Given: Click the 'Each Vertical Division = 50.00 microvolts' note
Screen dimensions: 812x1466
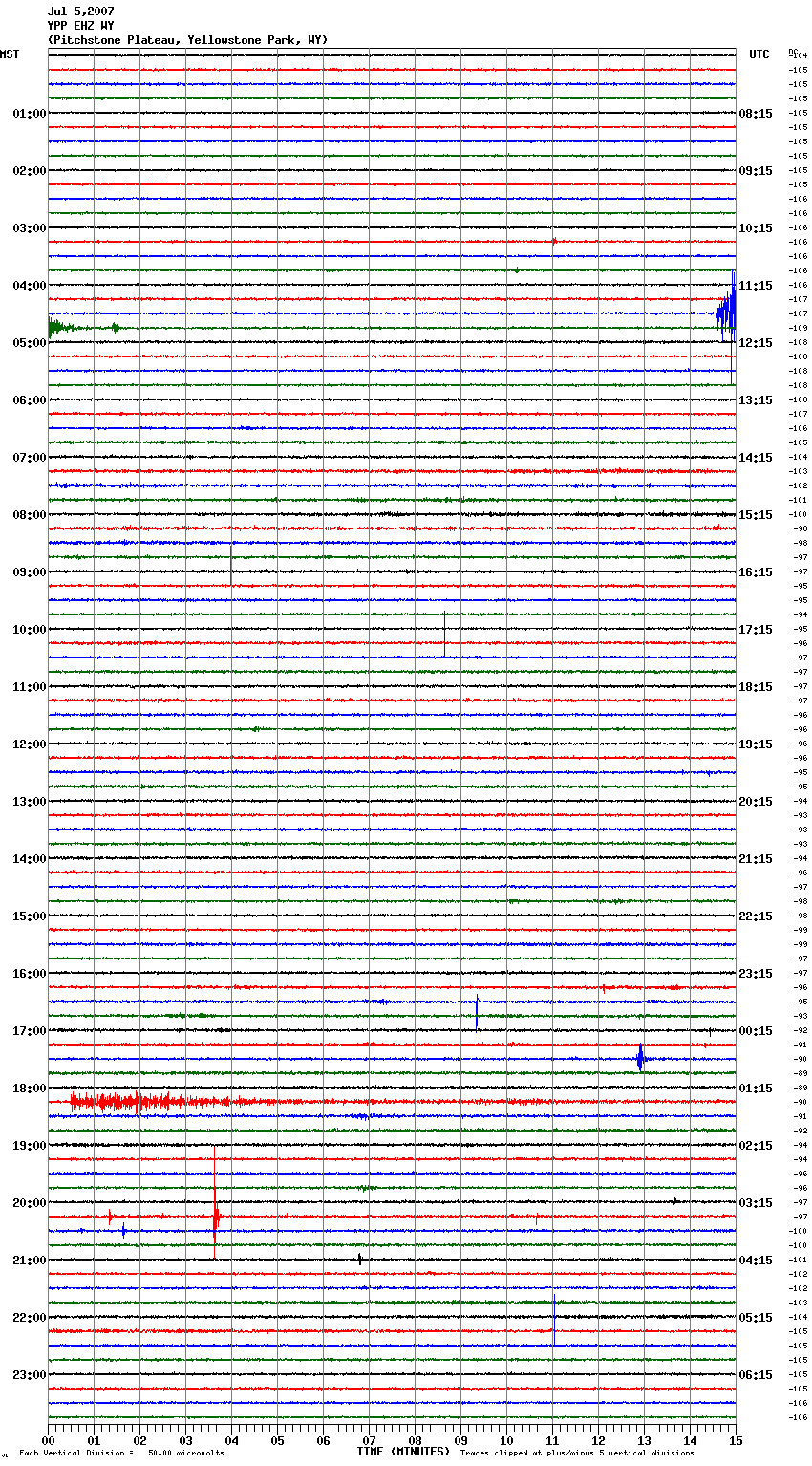Looking at the screenshot, I should click(121, 1453).
